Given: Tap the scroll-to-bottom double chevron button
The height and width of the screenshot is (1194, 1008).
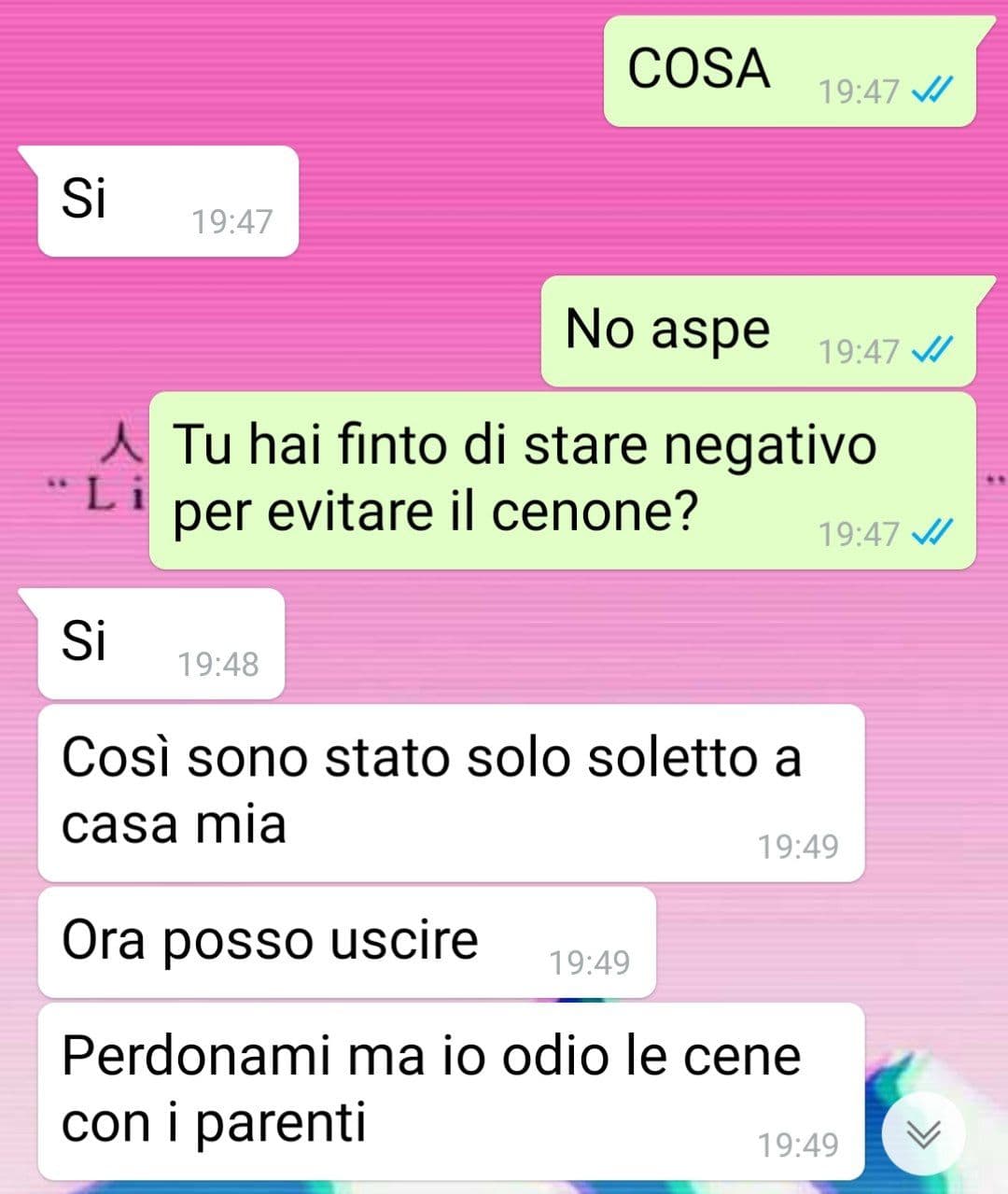Looking at the screenshot, I should coord(924,1134).
